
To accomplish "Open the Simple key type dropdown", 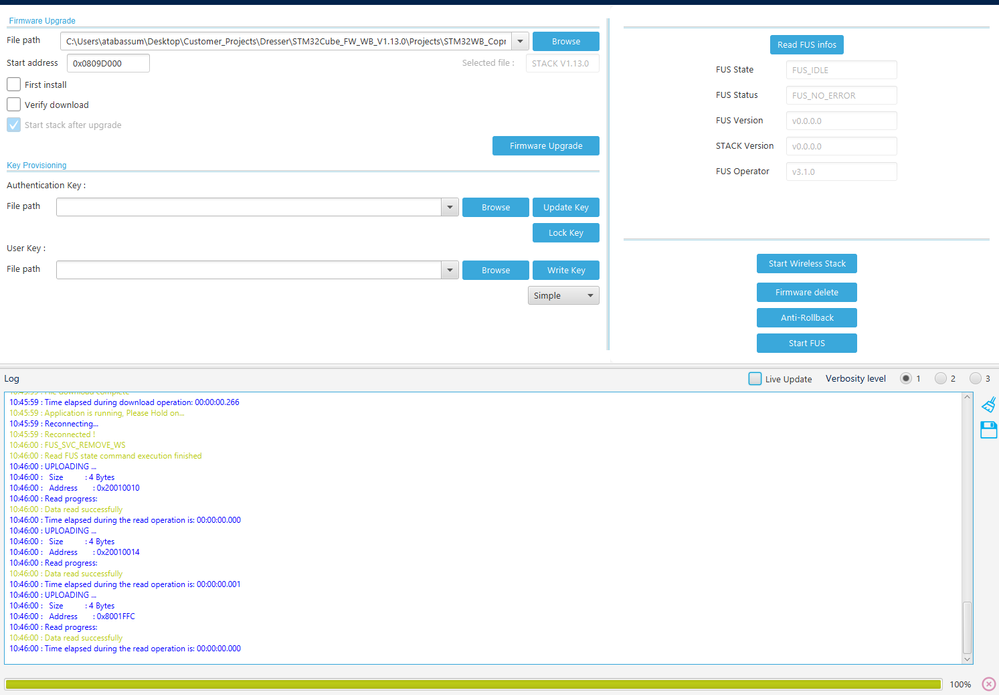I will 563,296.
